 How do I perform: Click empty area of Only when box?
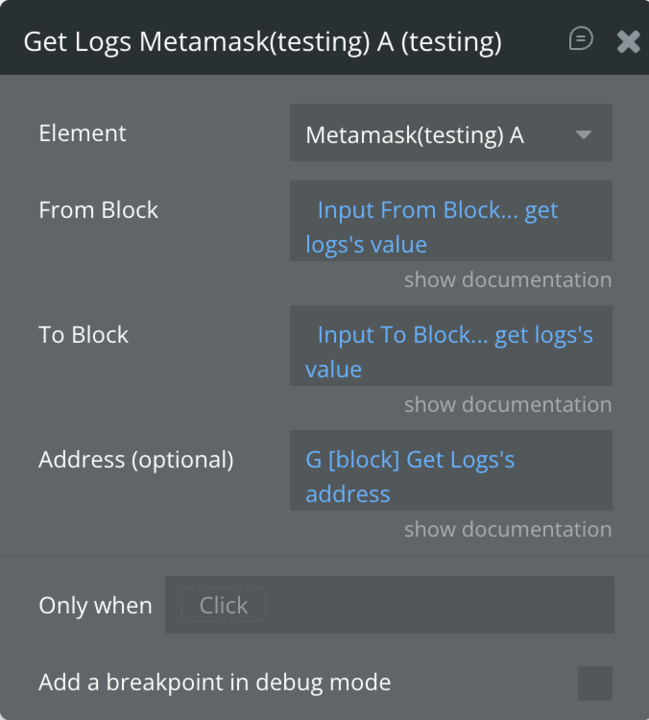(x=440, y=605)
